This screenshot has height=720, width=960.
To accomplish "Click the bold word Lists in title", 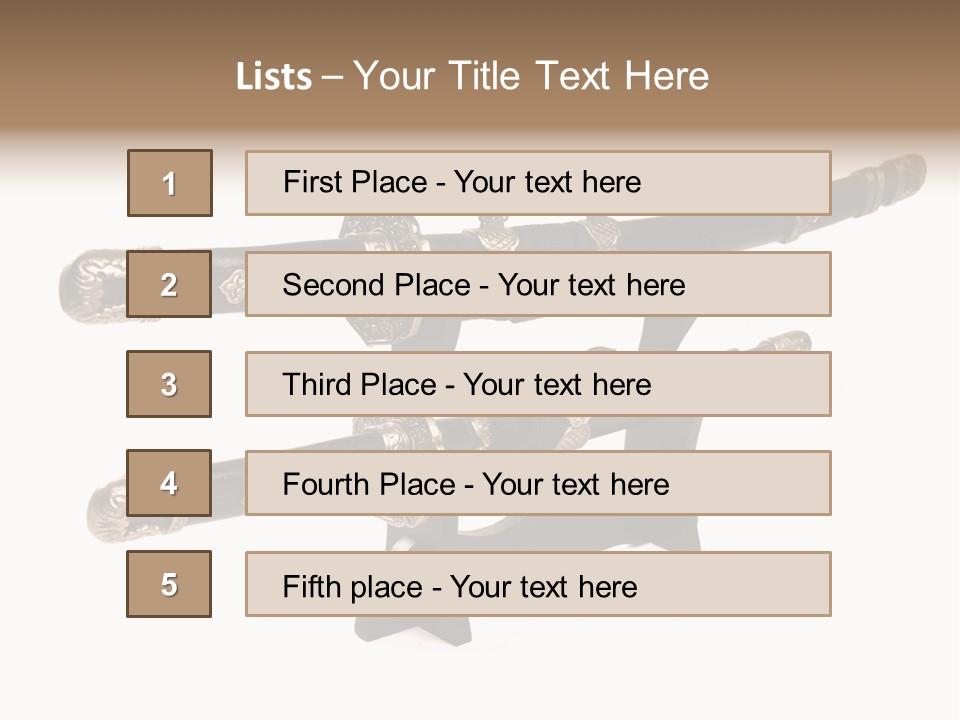I will [x=274, y=77].
